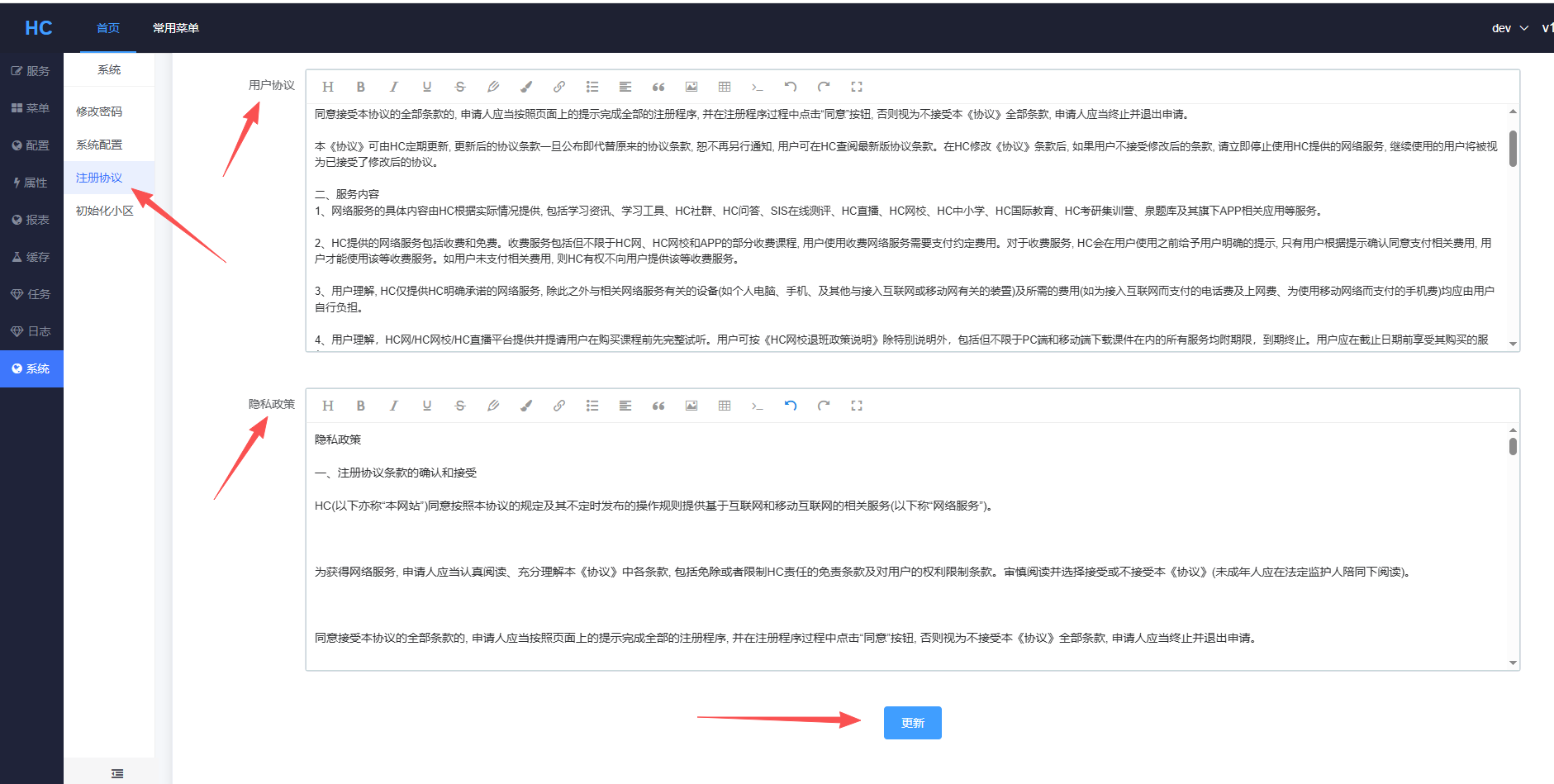This screenshot has width=1554, height=784.
Task: Redo an edit in the 用户协议 editor
Action: 824,86
